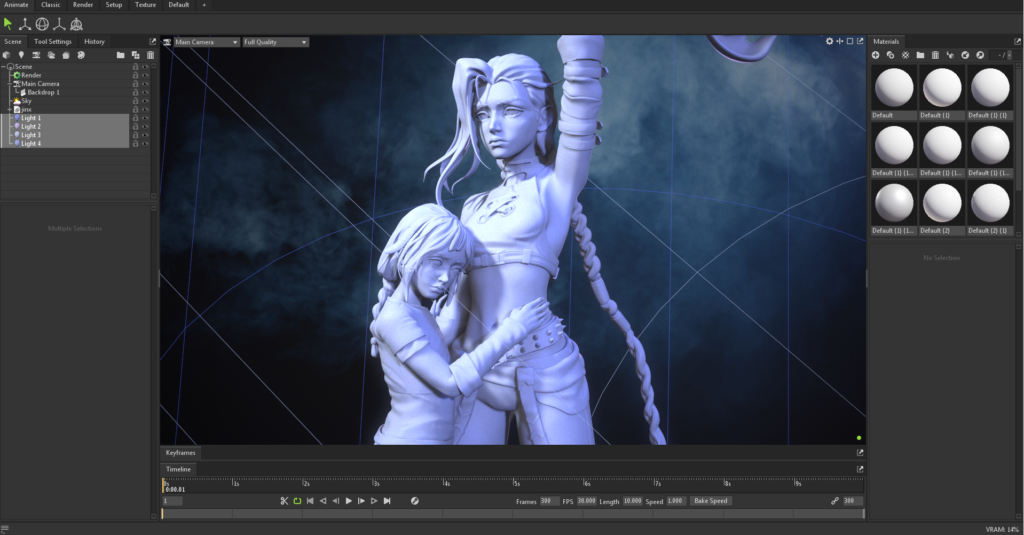1024x535 pixels.
Task: Pop out the Materials panel
Action: [1017, 41]
